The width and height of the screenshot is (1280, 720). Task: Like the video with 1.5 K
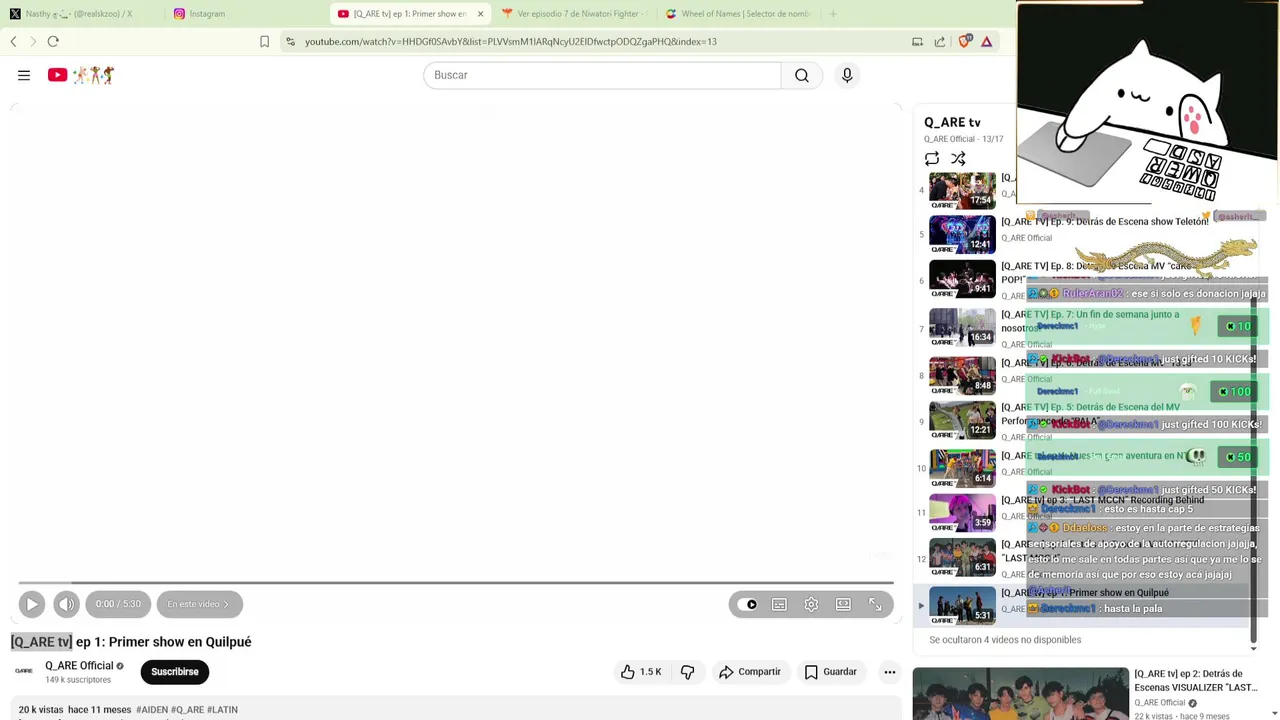(x=641, y=672)
